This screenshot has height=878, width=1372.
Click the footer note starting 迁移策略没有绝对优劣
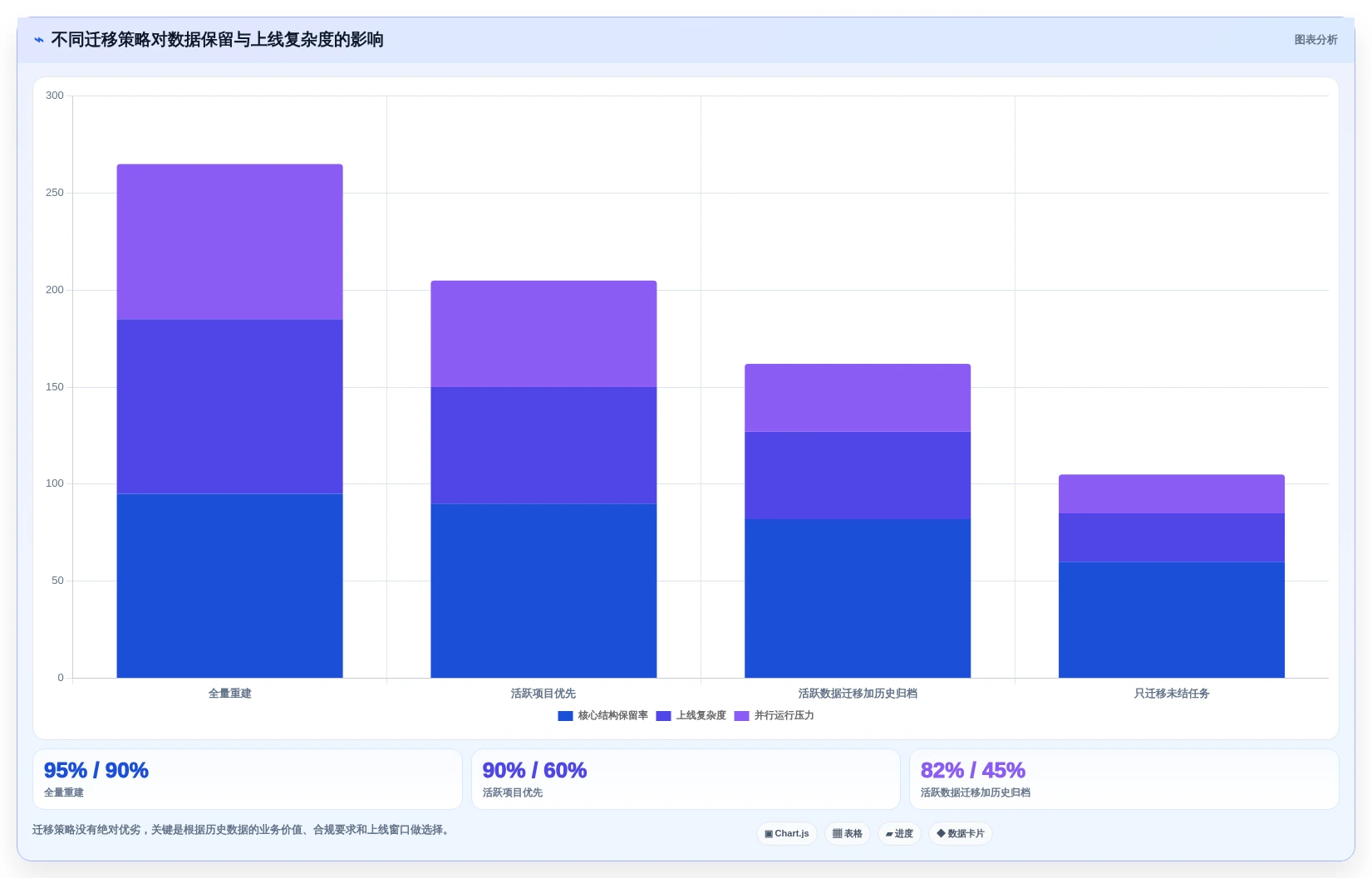tap(243, 830)
